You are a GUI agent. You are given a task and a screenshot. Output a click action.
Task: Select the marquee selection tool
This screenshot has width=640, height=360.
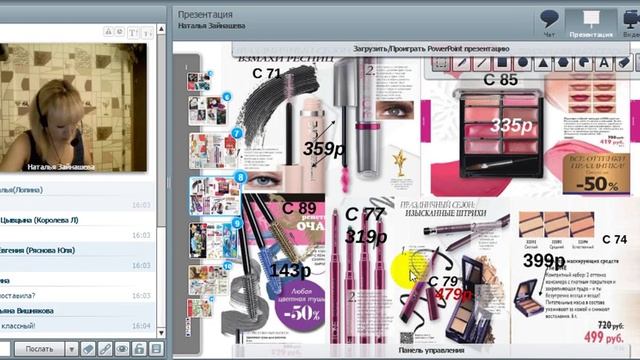click(x=440, y=63)
